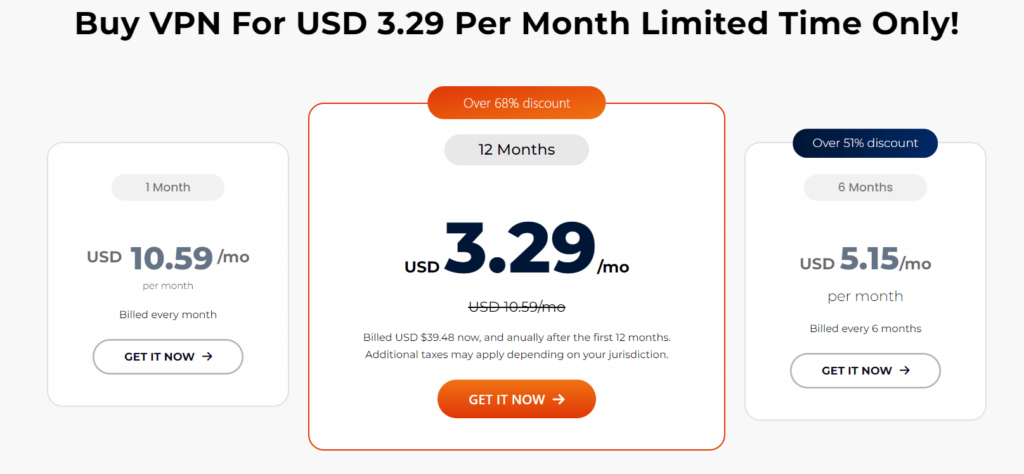
Task: Click the Over 51% discount badge
Action: click(865, 143)
